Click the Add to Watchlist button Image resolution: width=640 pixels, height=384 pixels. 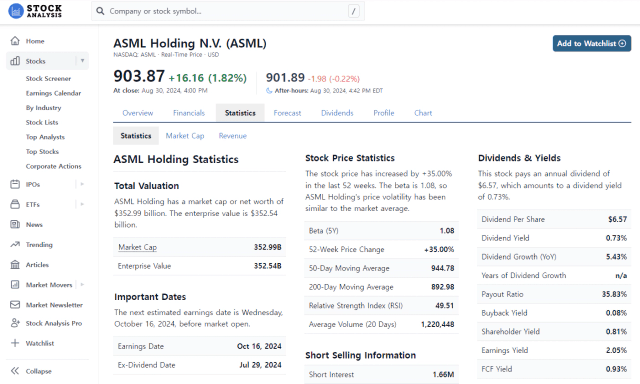(592, 43)
